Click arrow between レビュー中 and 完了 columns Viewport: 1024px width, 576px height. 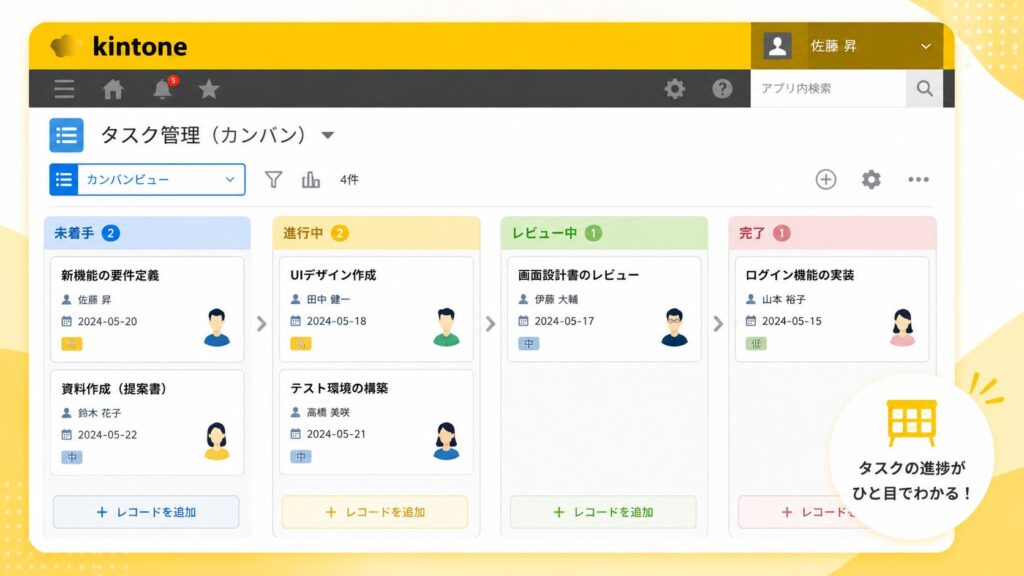718,324
